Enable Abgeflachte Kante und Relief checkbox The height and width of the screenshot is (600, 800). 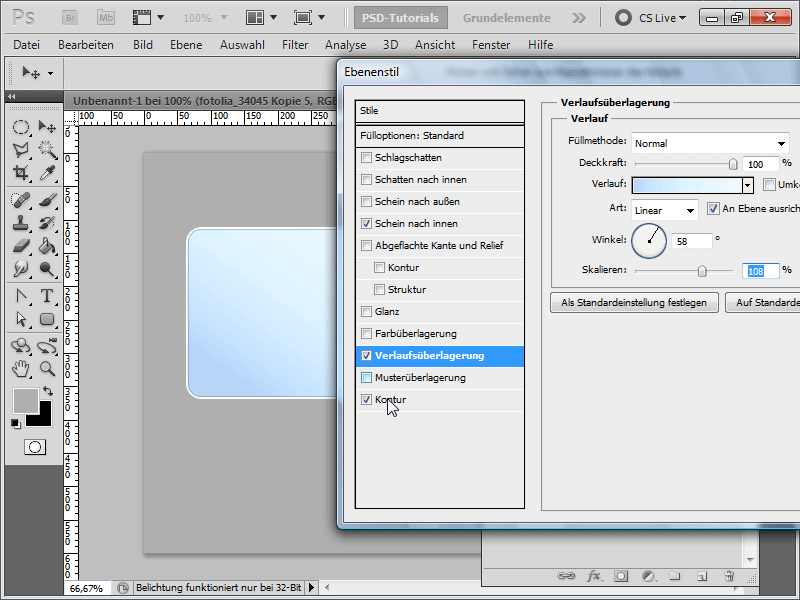(366, 245)
